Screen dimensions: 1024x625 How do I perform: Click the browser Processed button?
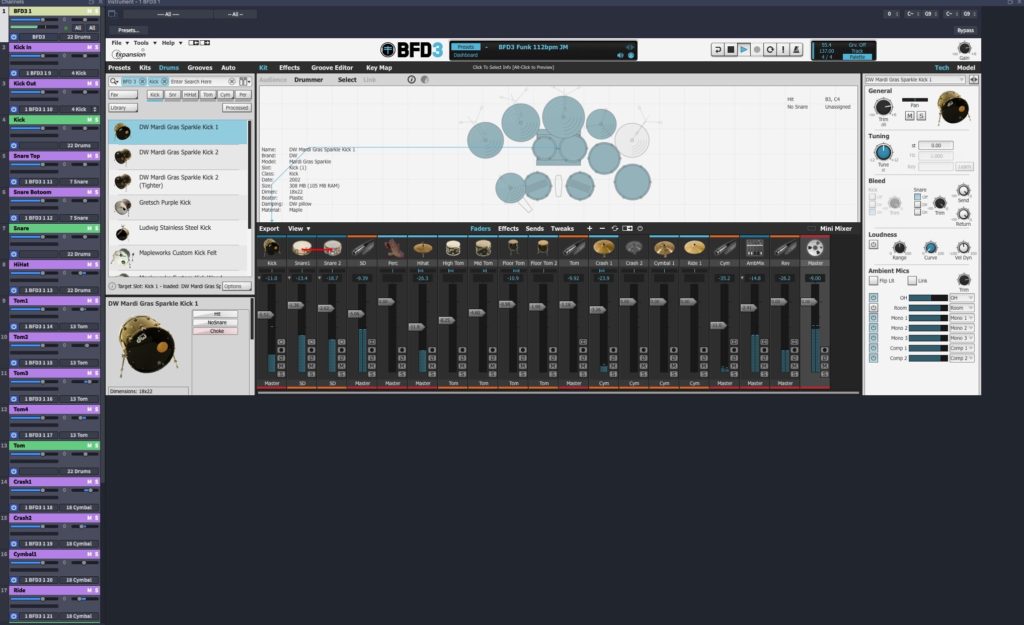coord(236,108)
